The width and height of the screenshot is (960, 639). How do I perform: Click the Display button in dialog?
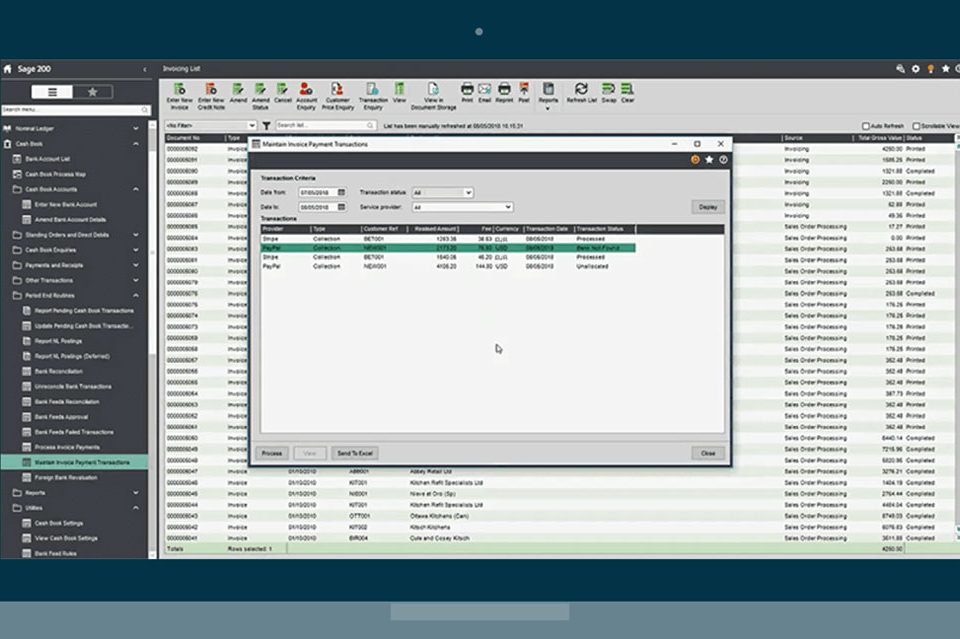(x=708, y=207)
